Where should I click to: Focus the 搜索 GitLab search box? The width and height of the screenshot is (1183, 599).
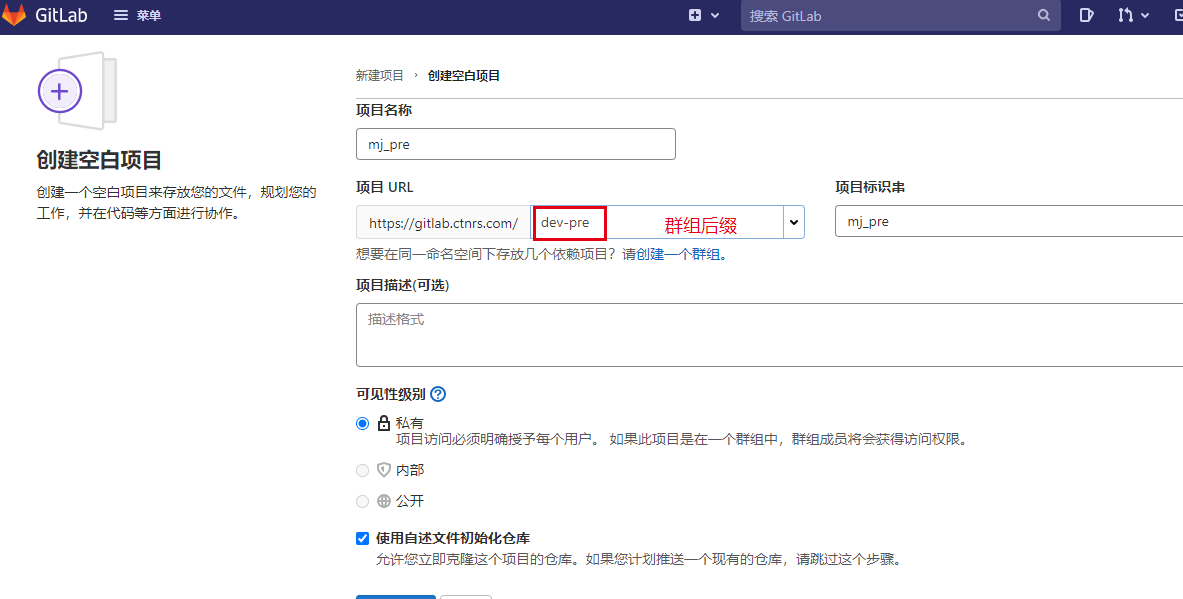[900, 16]
